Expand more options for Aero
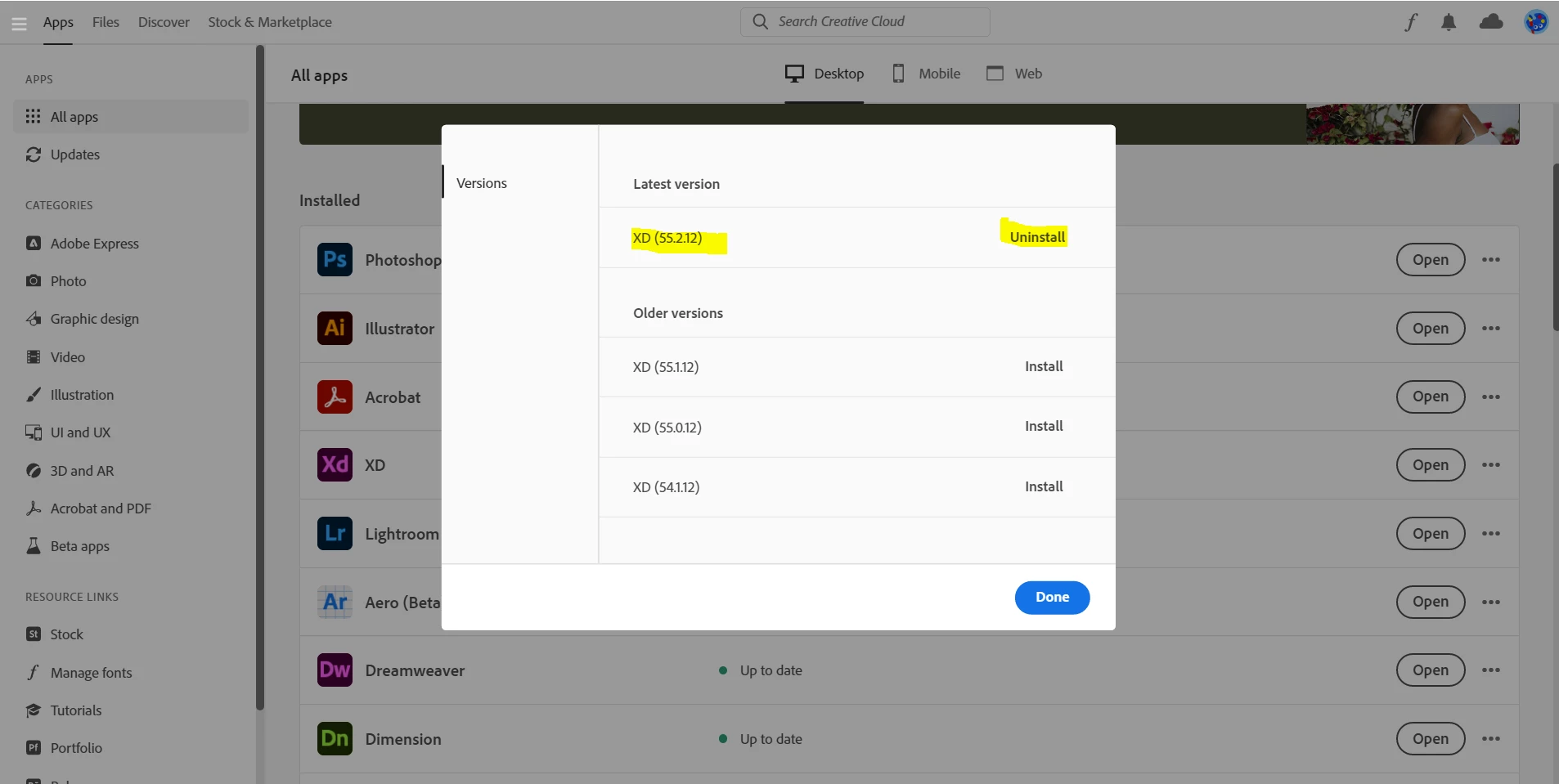 point(1491,602)
